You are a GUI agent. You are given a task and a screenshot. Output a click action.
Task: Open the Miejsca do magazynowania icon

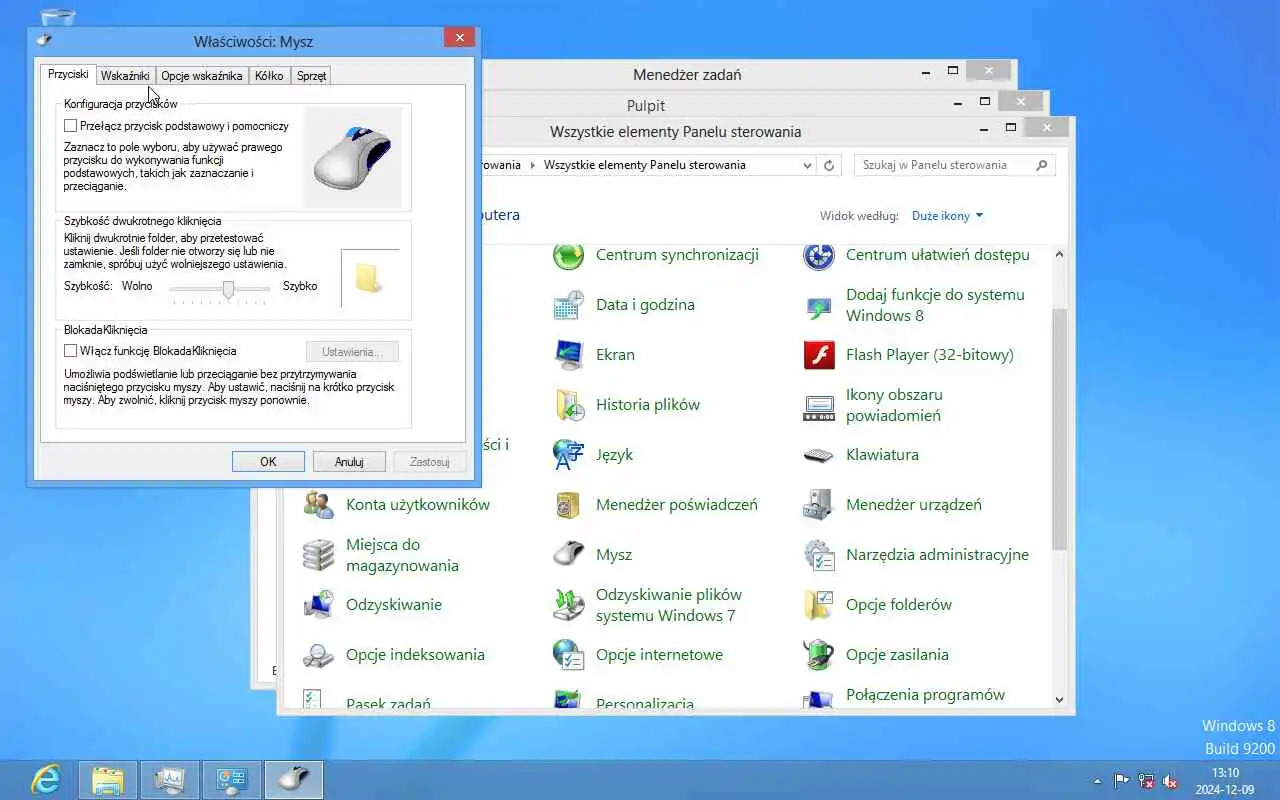[318, 555]
